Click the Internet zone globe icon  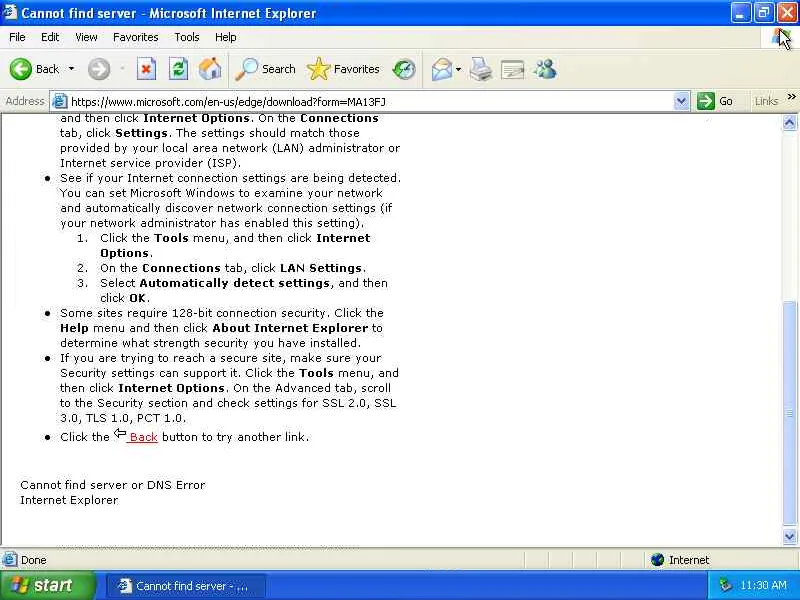pyautogui.click(x=658, y=560)
